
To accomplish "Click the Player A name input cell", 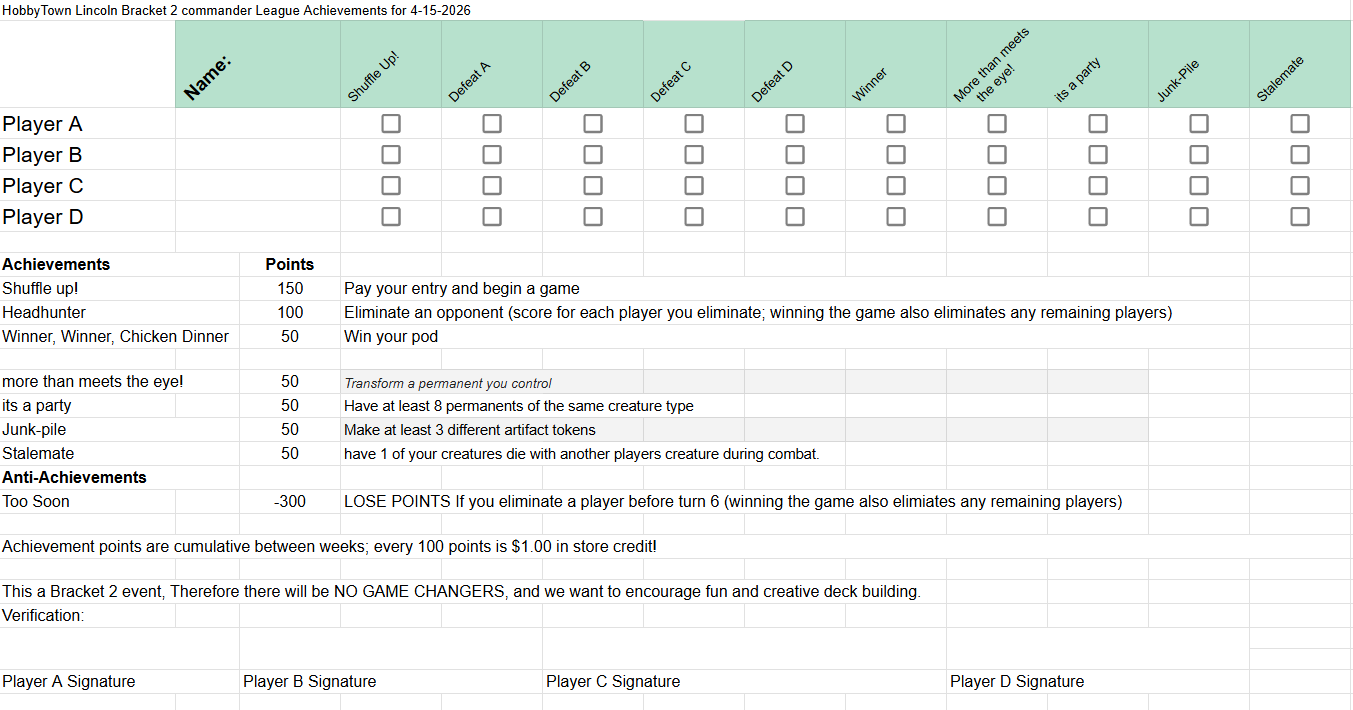I will [x=257, y=124].
